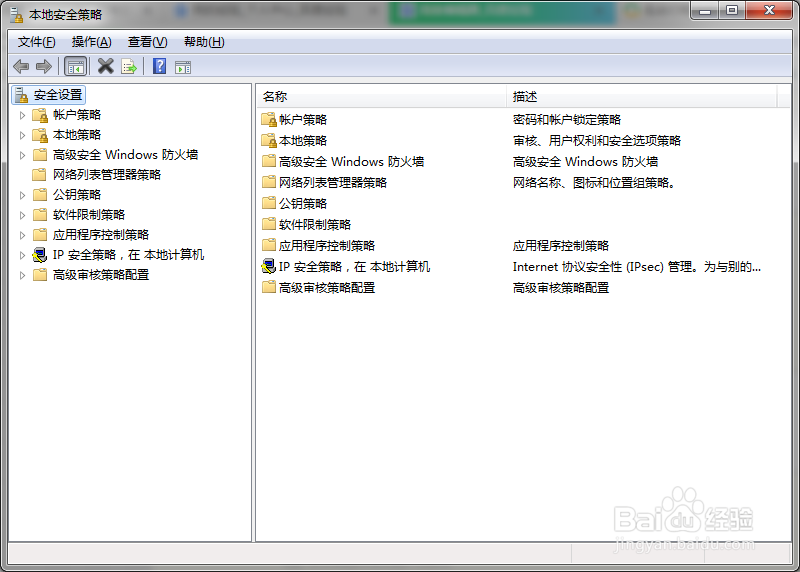
Task: Select 高级安全 Windows 防火墙 label in tree
Action: [126, 155]
